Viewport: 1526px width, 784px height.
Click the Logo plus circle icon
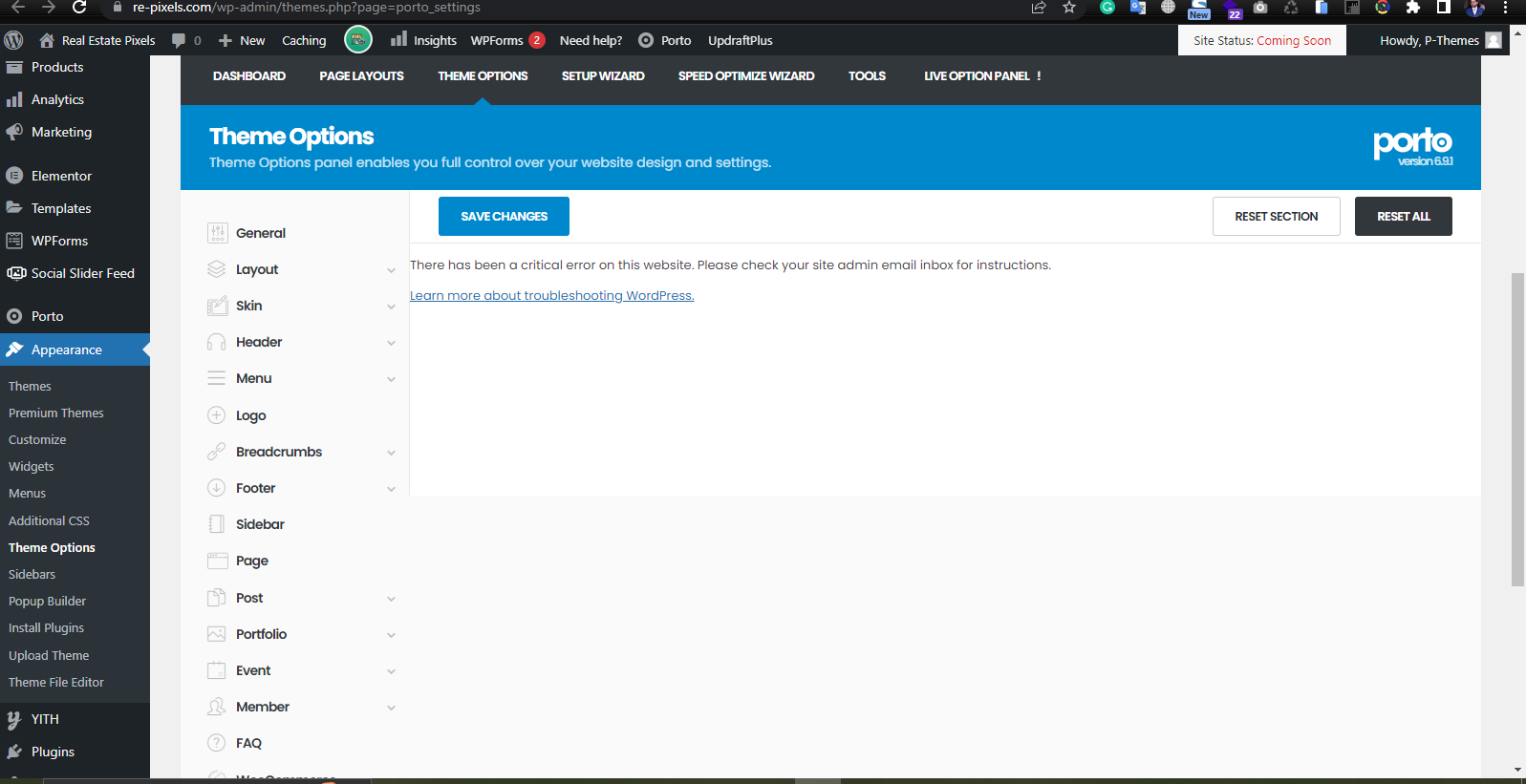(x=217, y=415)
